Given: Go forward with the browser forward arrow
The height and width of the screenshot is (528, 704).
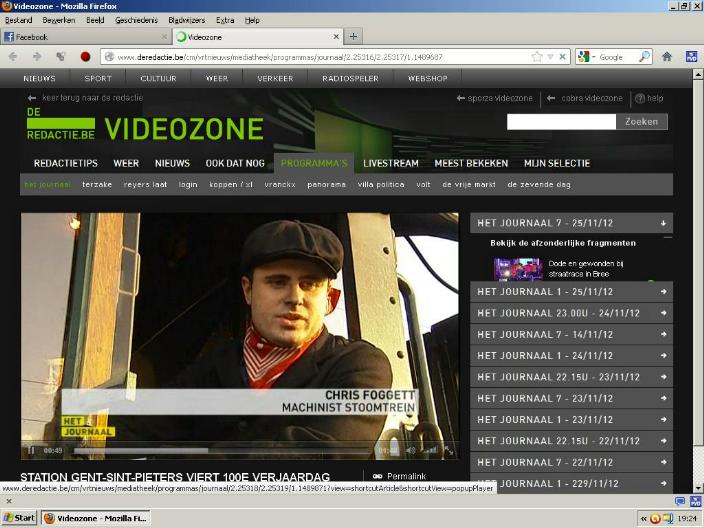Looking at the screenshot, I should pyautogui.click(x=37, y=57).
